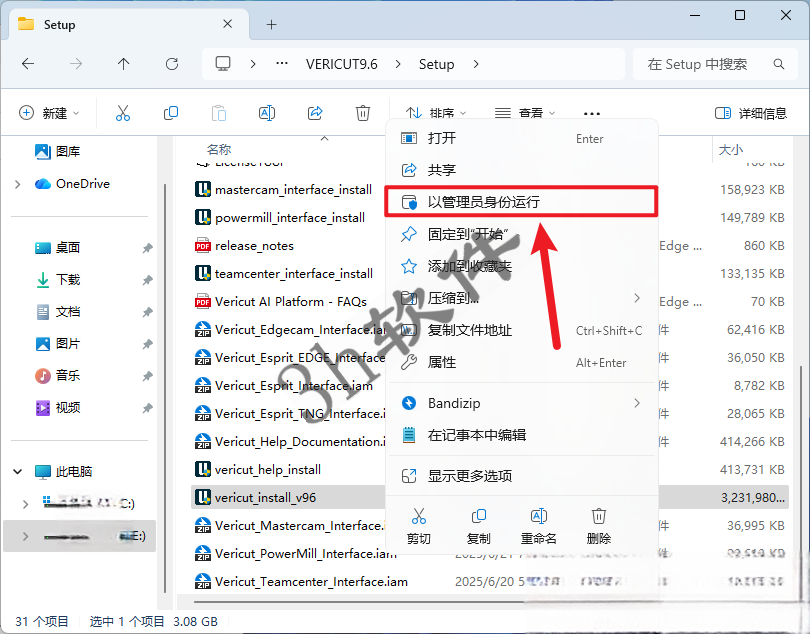Click the search magnifier icon
This screenshot has height=634, width=810.
[778, 64]
